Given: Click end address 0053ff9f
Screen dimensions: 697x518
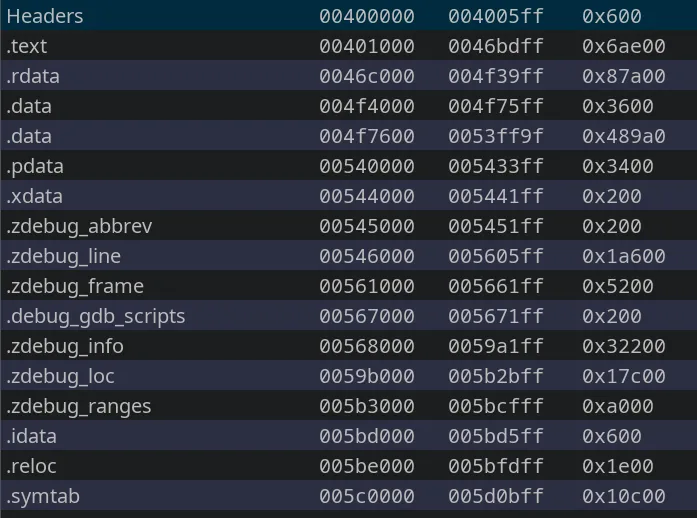Looking at the screenshot, I should point(496,137).
